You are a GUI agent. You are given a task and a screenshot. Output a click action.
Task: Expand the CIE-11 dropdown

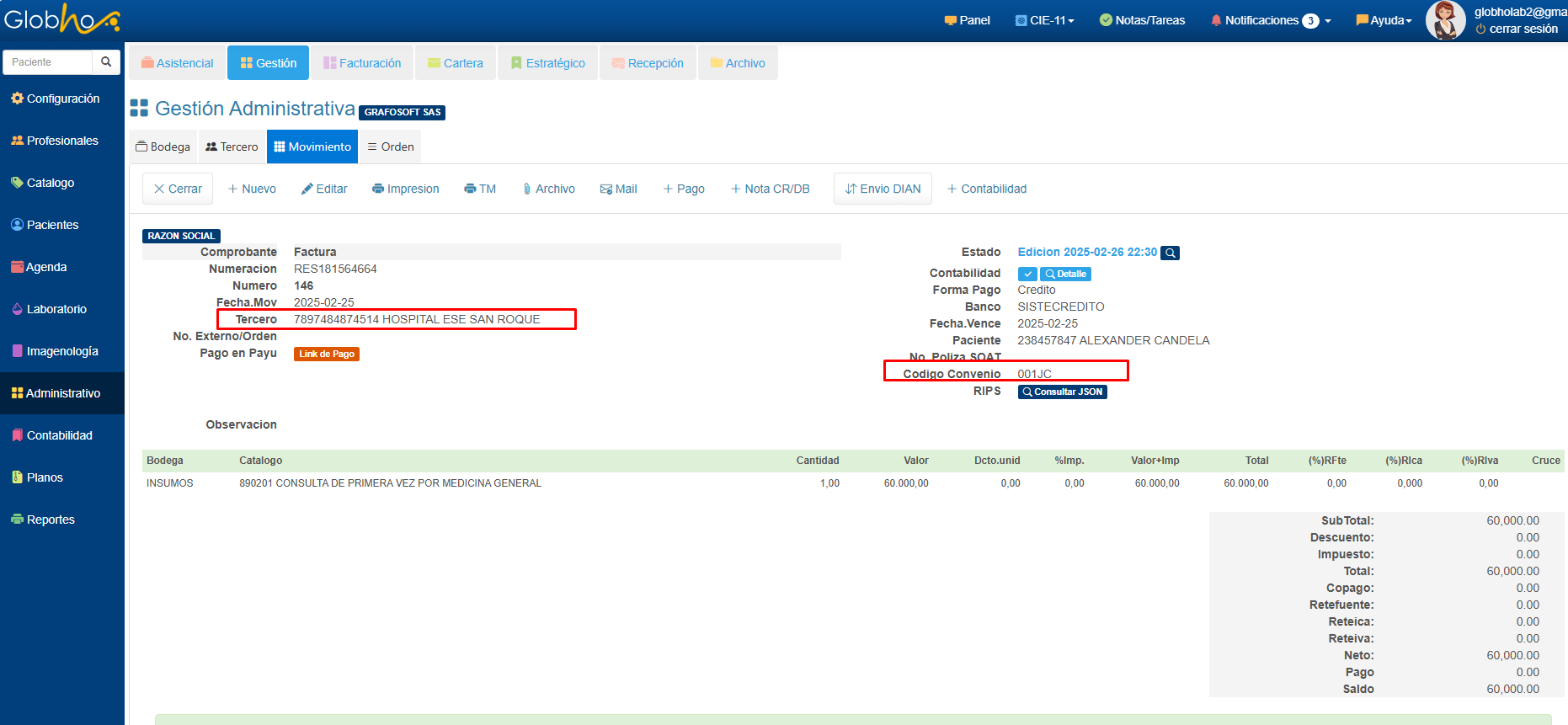coord(1045,20)
